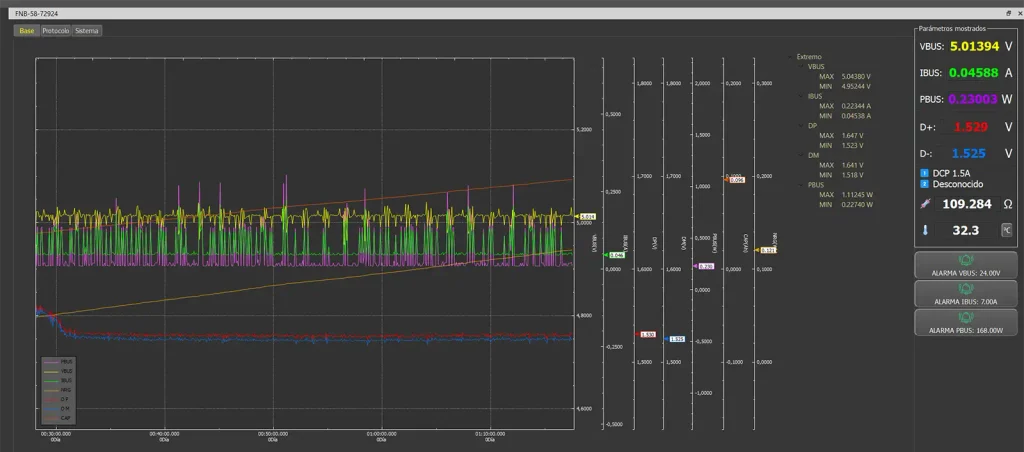Image resolution: width=1024 pixels, height=452 pixels.
Task: Click the NRG entry in chart legend
Action: click(x=59, y=390)
